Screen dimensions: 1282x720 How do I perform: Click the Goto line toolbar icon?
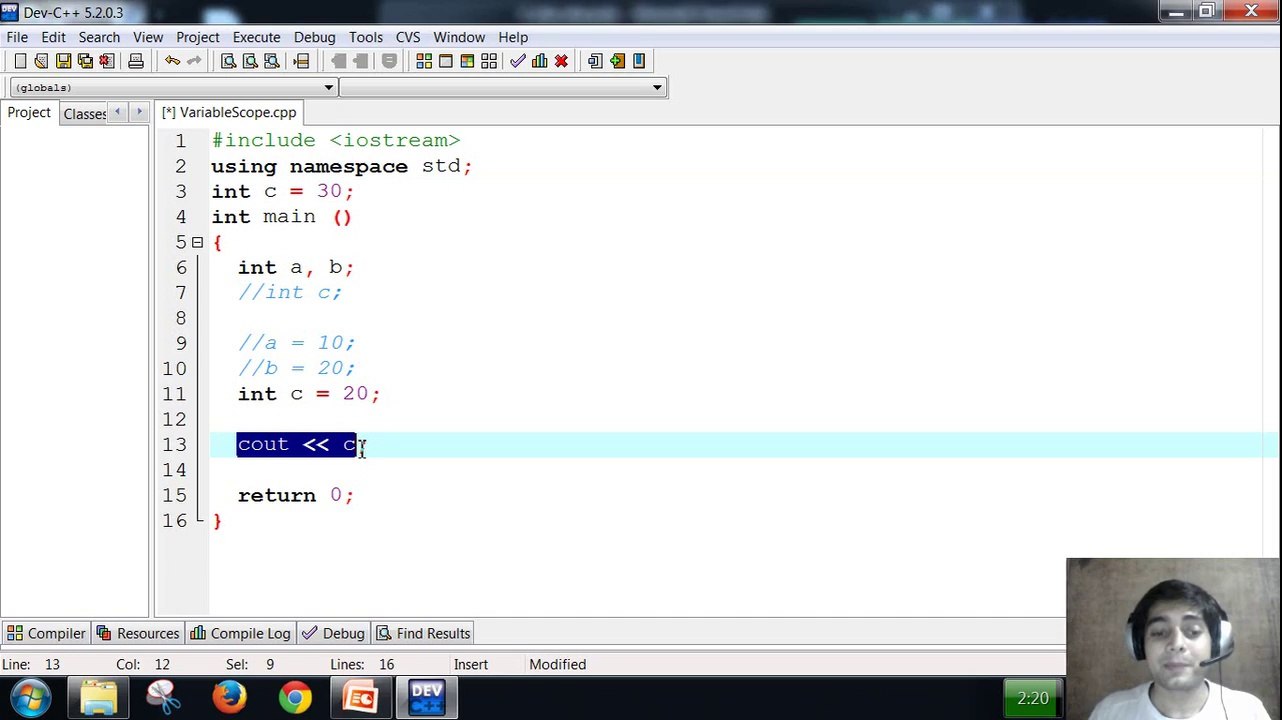(x=301, y=61)
